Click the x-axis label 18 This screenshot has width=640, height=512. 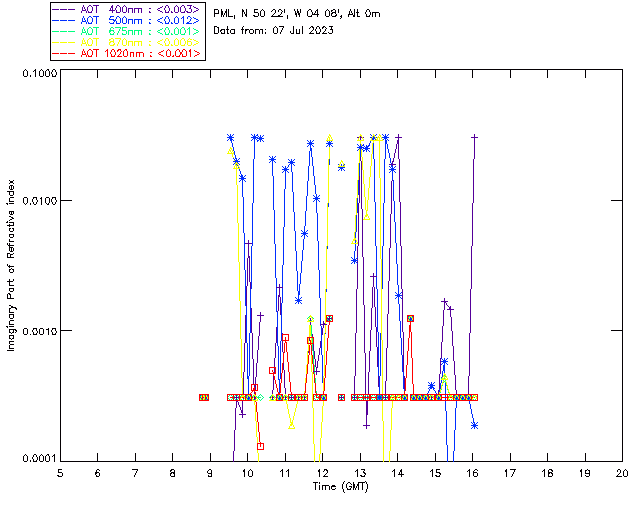[x=547, y=473]
